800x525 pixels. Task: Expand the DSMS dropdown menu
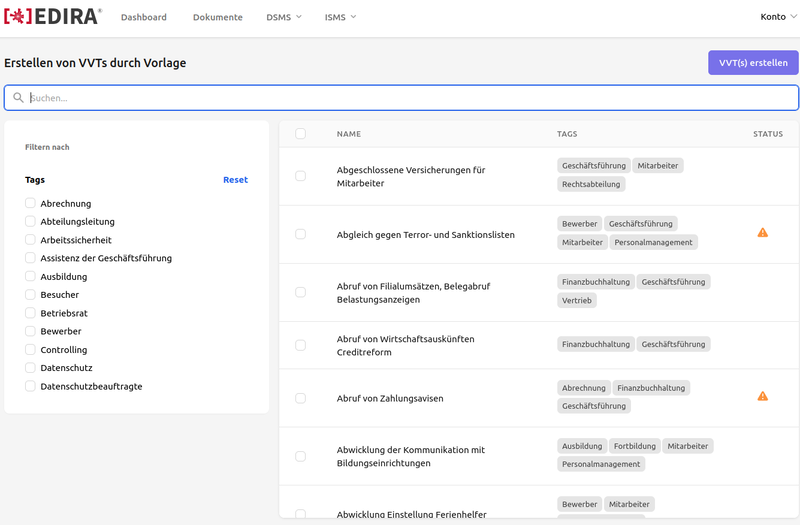[x=283, y=17]
